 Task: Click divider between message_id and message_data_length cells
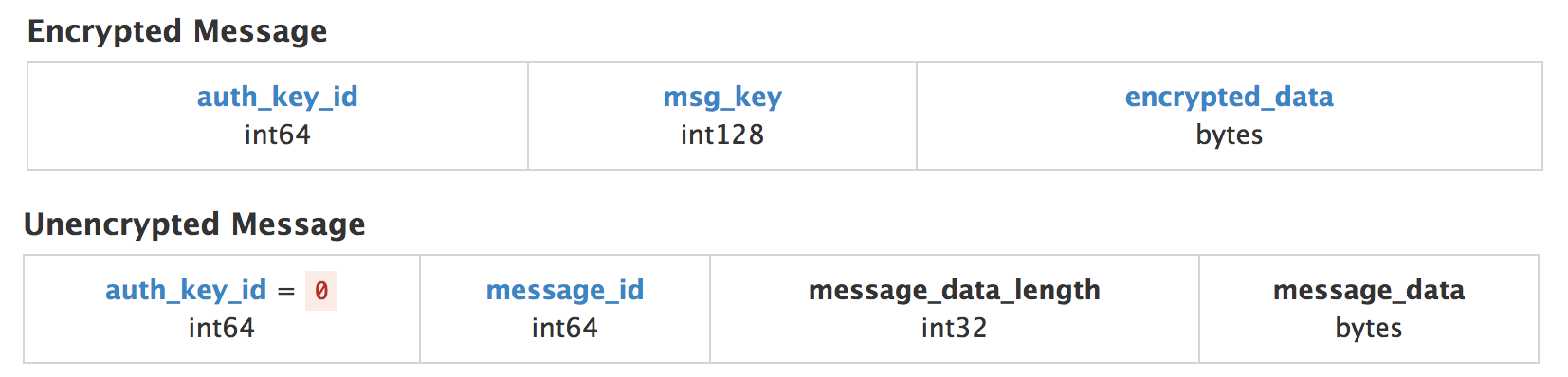[x=710, y=309]
